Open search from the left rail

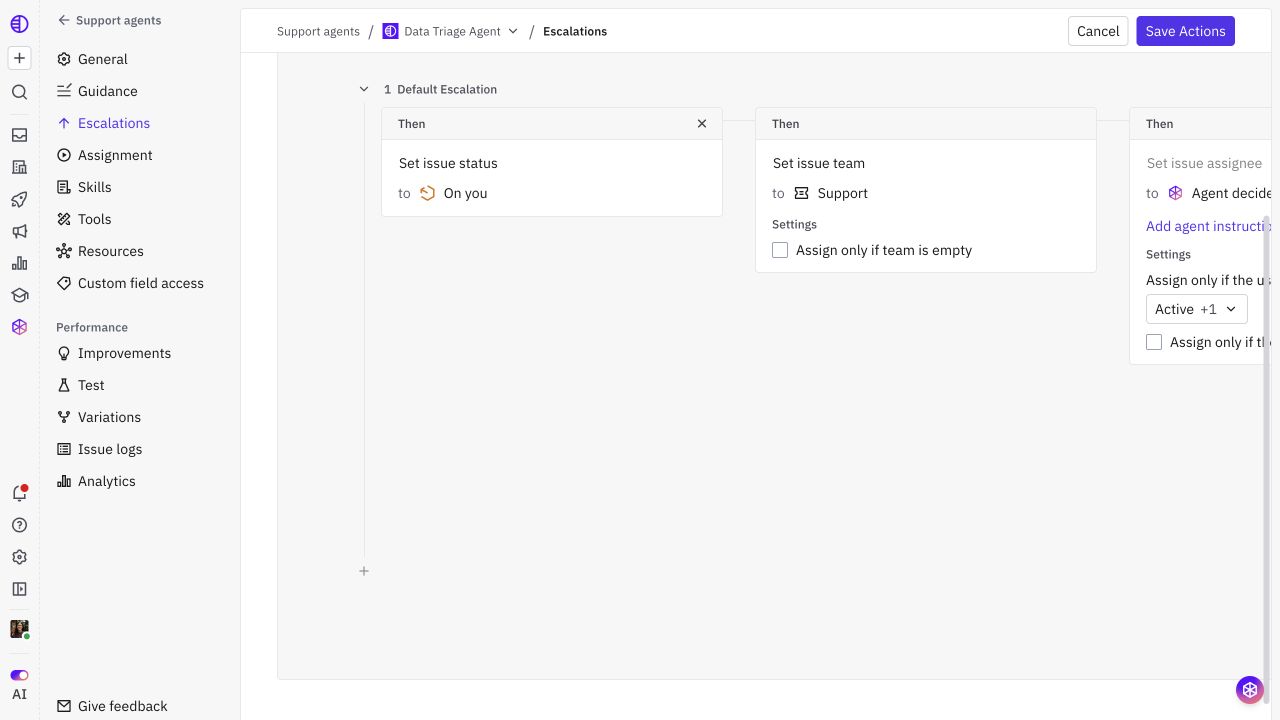coord(19,92)
